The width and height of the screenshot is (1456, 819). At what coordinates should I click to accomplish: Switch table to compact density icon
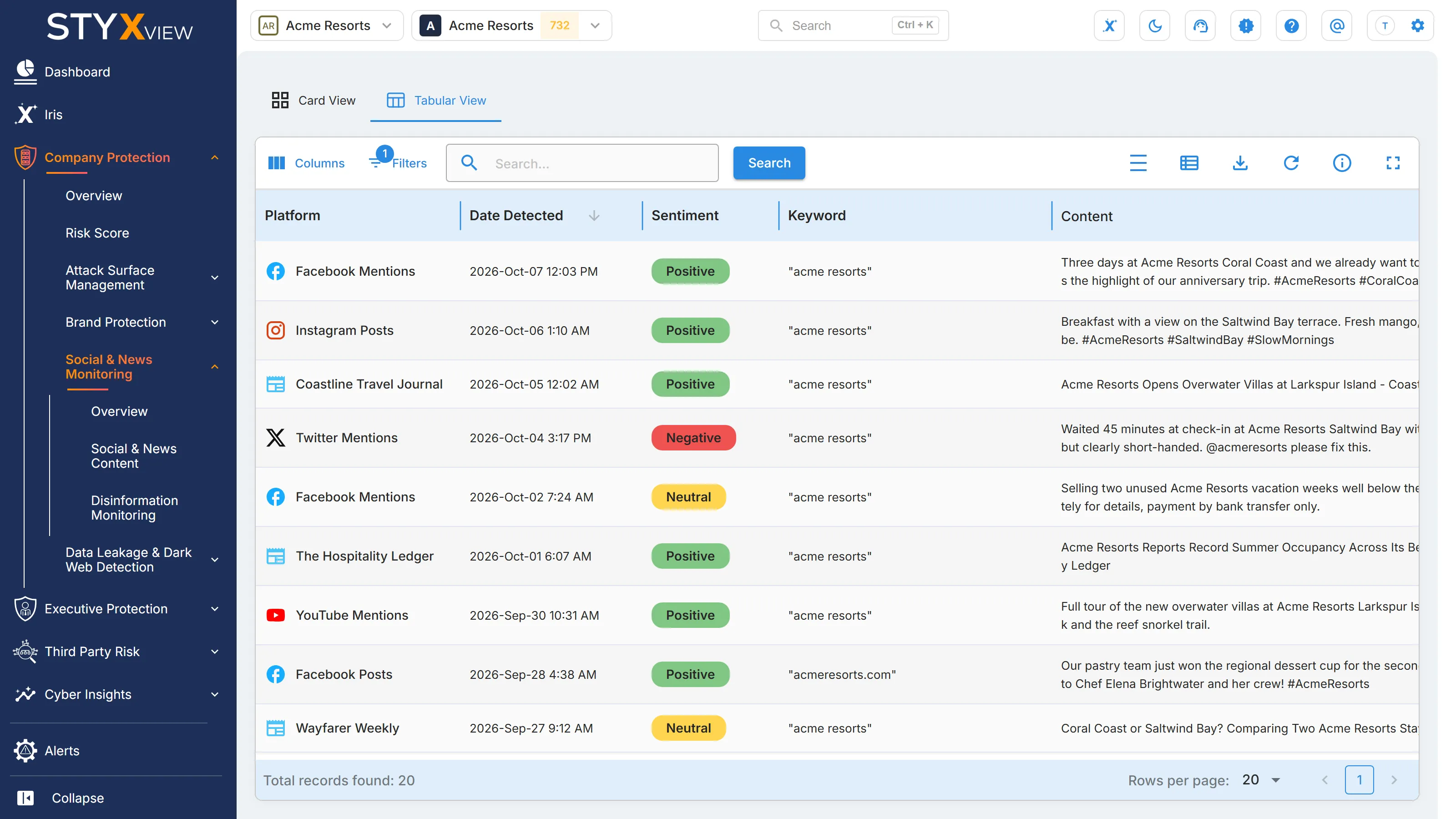1138,163
